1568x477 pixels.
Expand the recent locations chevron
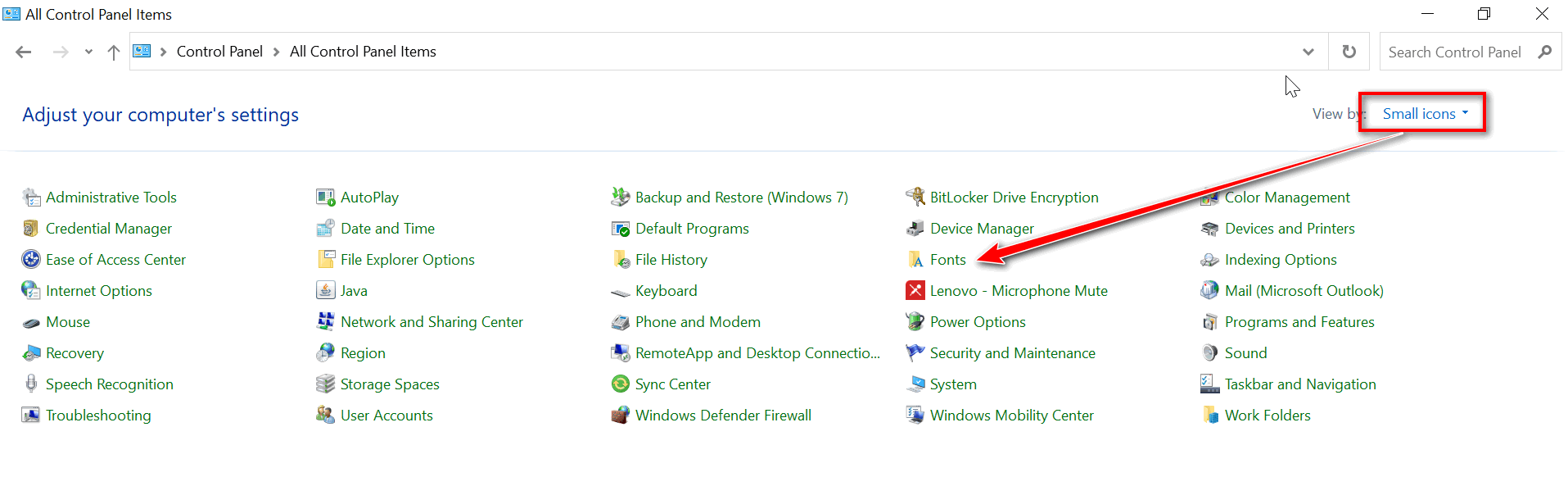pyautogui.click(x=88, y=52)
